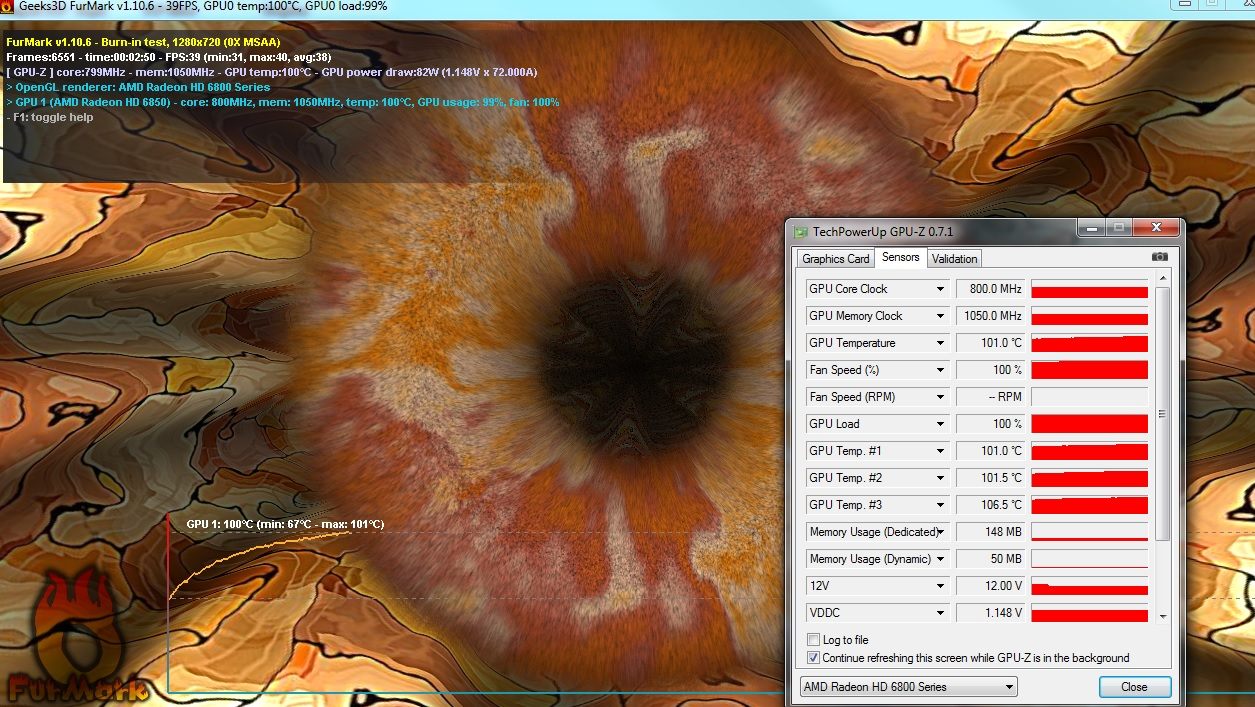Image resolution: width=1255 pixels, height=707 pixels.
Task: Click the GPU Temperature "101.0 °C" value
Action: 990,343
